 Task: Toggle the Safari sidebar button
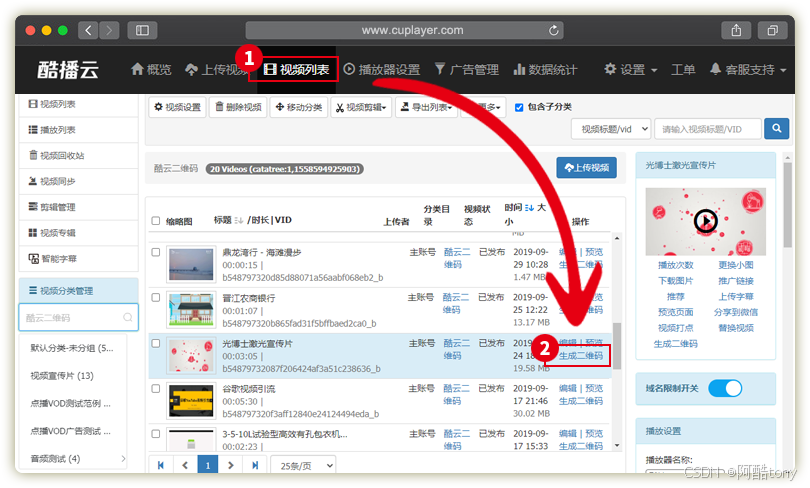pyautogui.click(x=142, y=30)
